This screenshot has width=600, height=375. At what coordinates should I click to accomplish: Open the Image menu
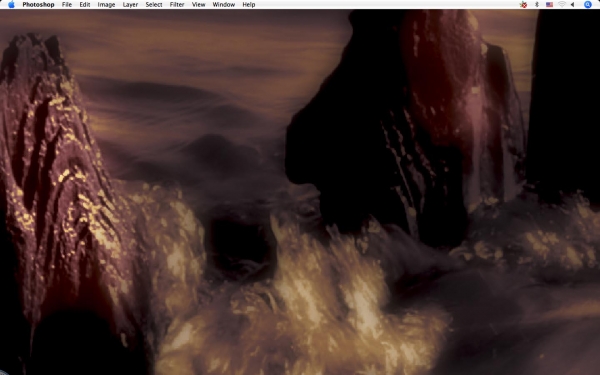point(106,5)
